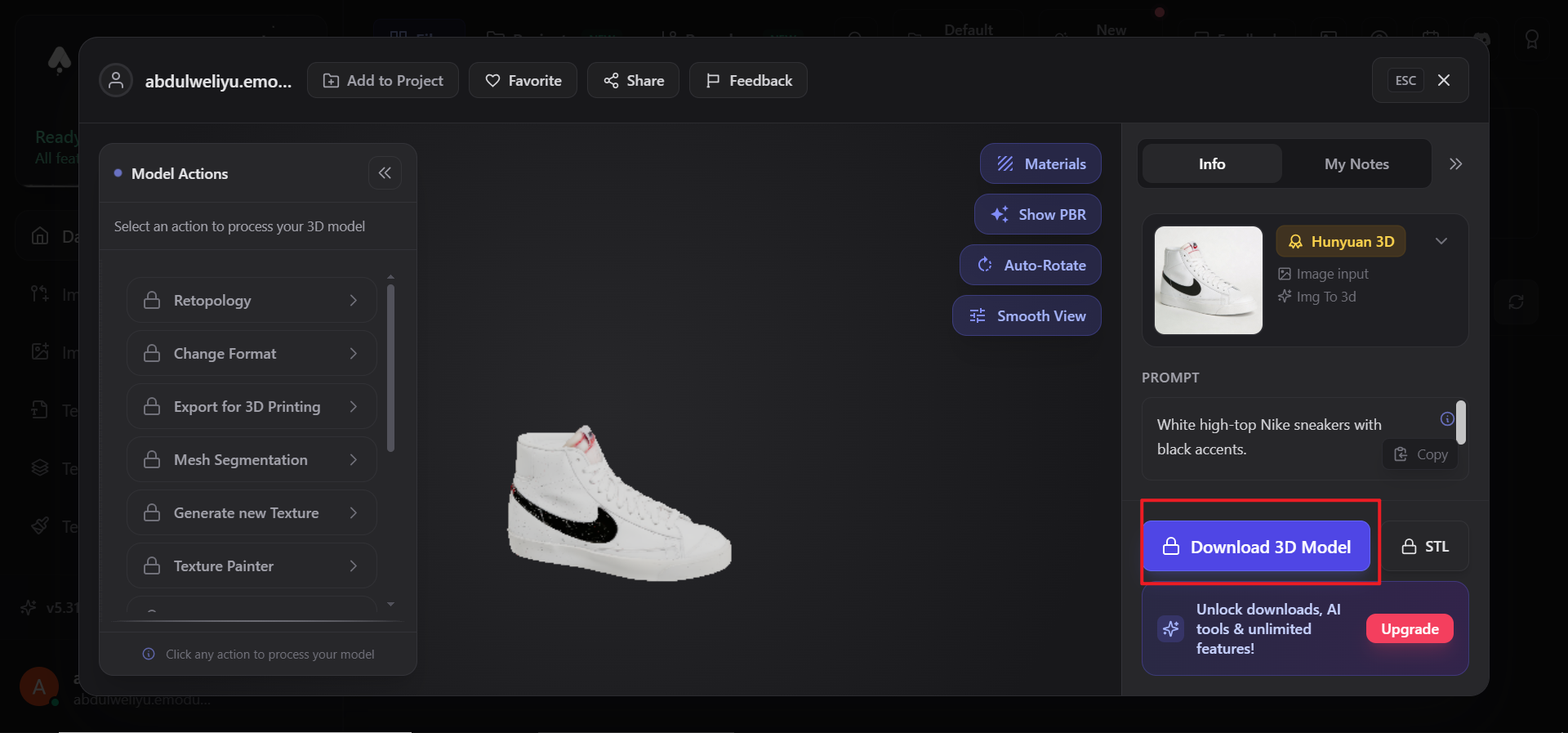Open the Texture Painter action
The width and height of the screenshot is (1568, 733).
252,566
